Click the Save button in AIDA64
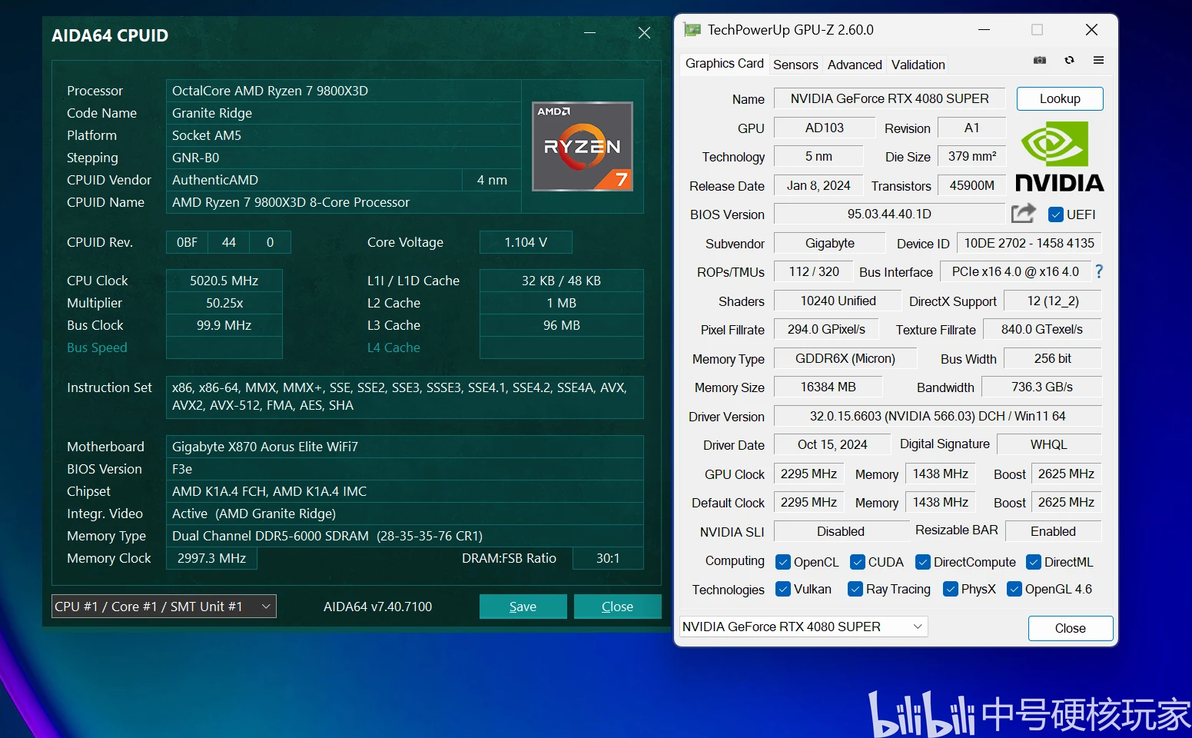Image resolution: width=1192 pixels, height=738 pixels. point(523,607)
